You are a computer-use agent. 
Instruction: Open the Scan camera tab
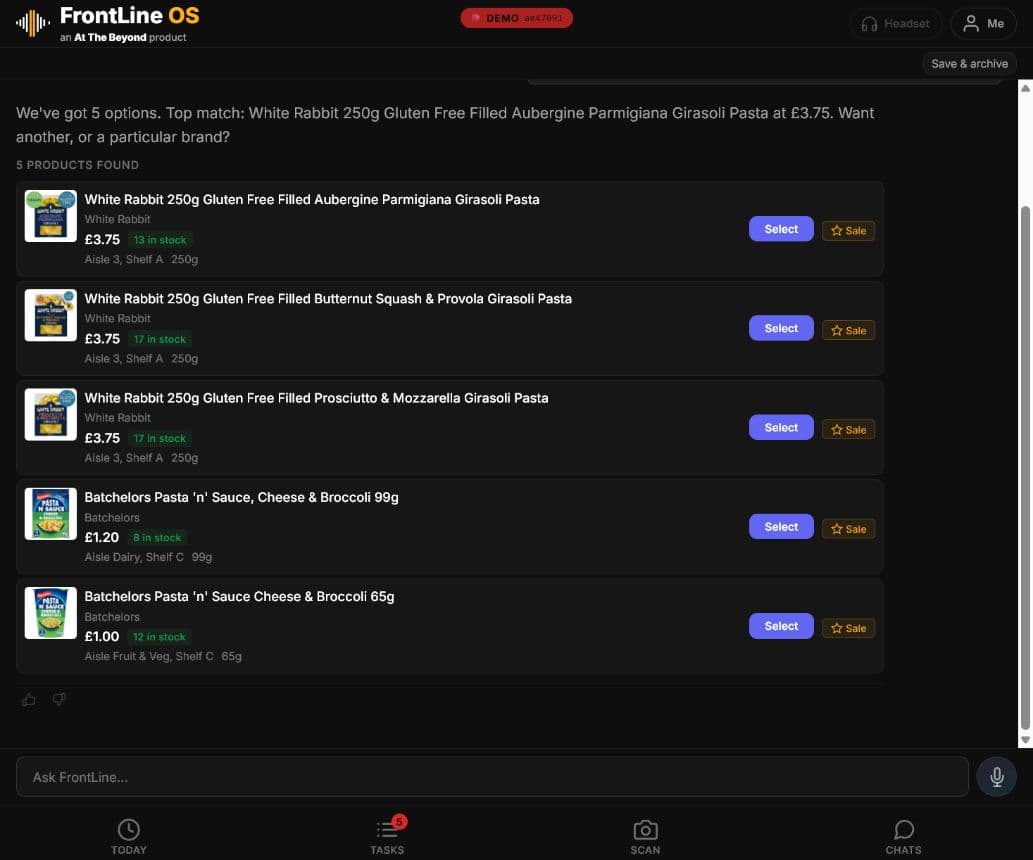(645, 837)
